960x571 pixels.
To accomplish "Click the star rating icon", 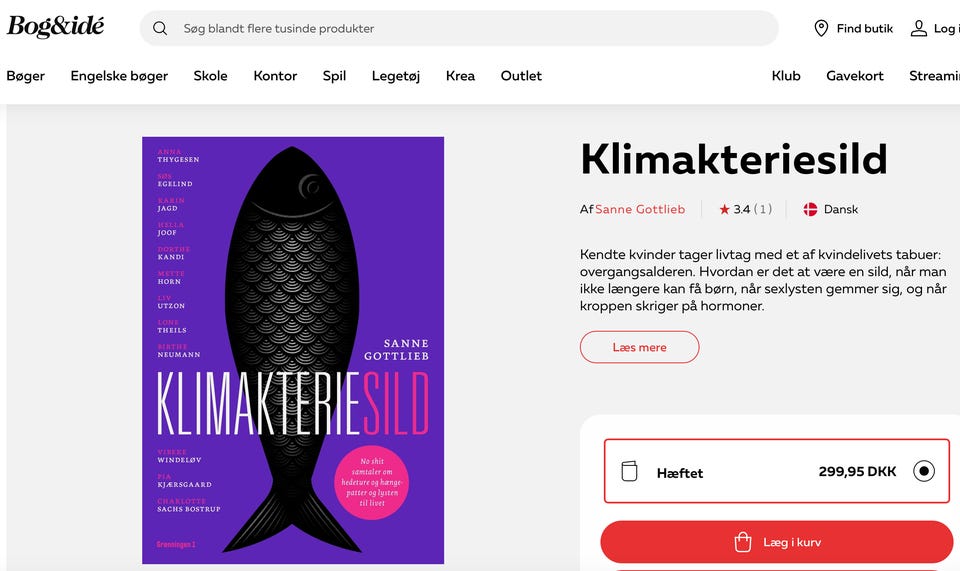I will click(724, 210).
